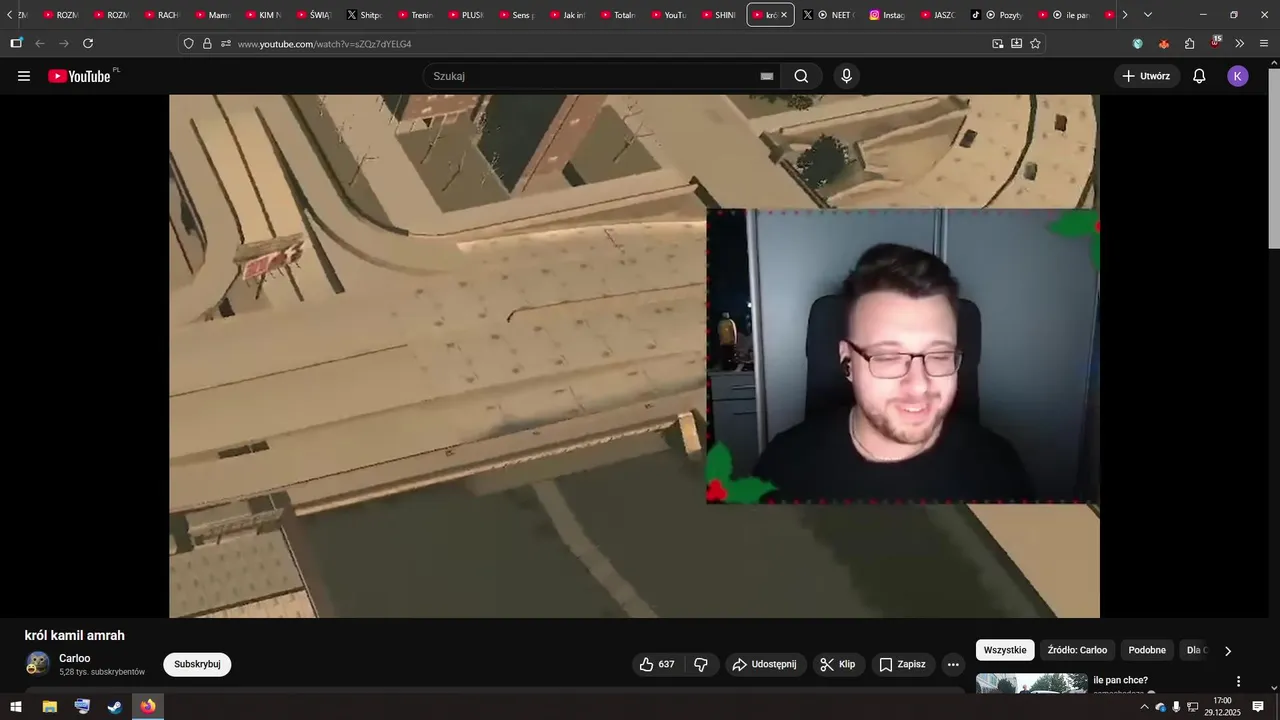Image resolution: width=1280 pixels, height=720 pixels.
Task: Open Firefox extensions puzzle icon
Action: pos(1189,43)
